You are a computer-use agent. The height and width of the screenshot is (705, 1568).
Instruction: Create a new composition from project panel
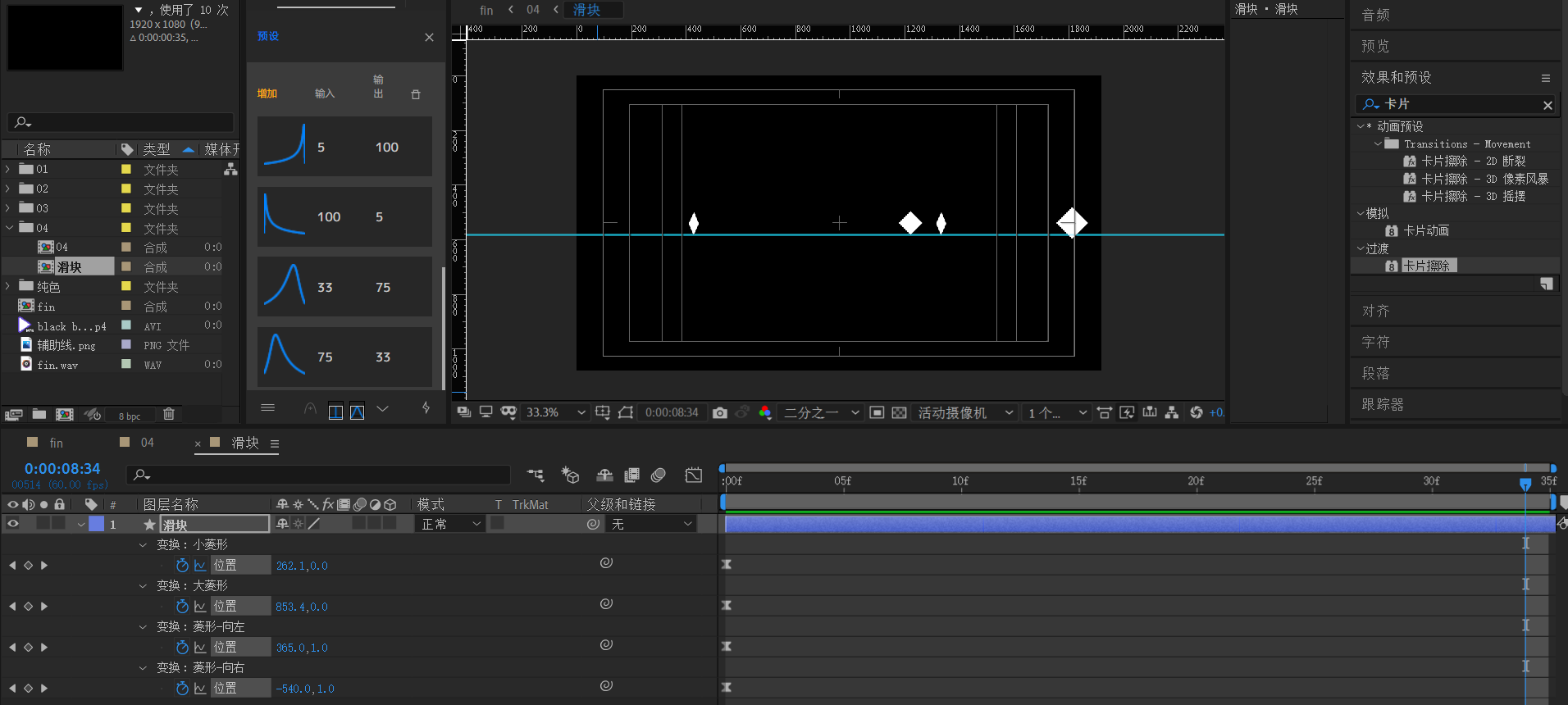pyautogui.click(x=65, y=415)
